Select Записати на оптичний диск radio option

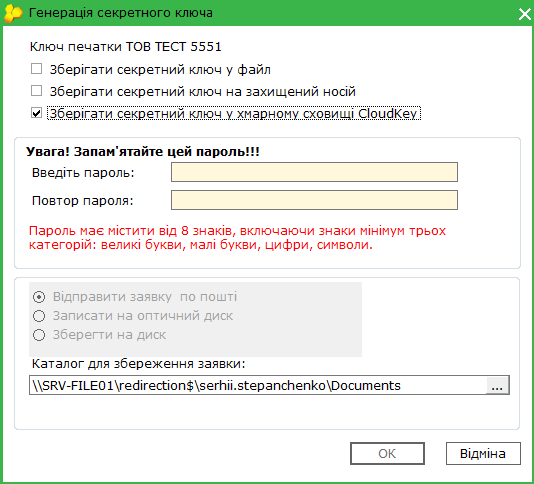[39, 316]
